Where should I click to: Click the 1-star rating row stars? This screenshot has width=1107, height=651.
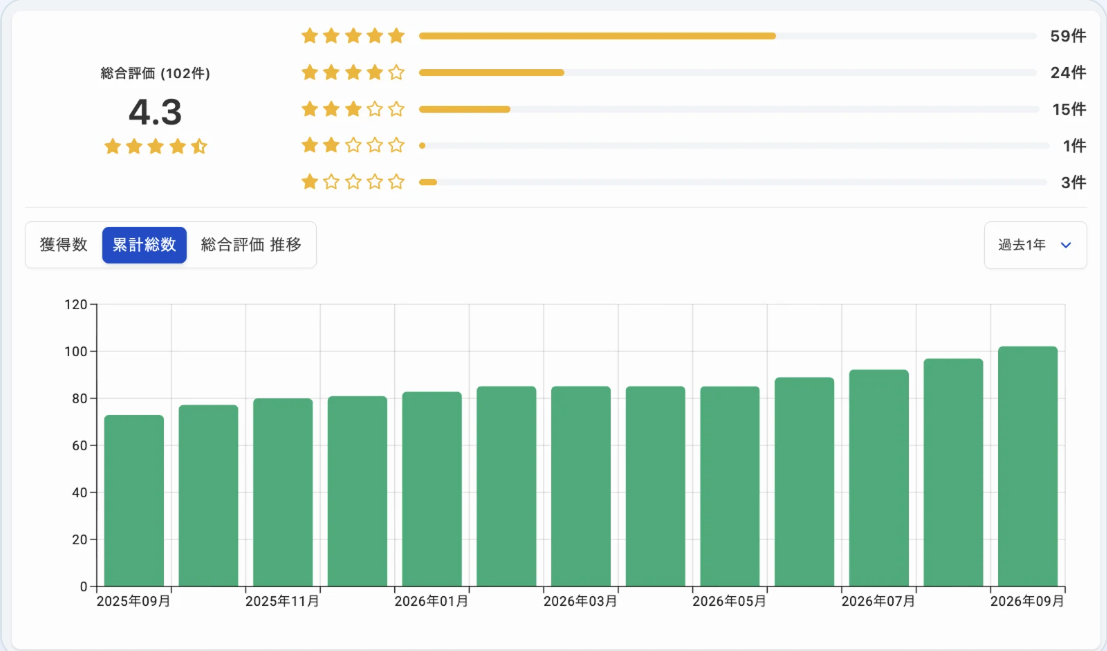coord(353,182)
